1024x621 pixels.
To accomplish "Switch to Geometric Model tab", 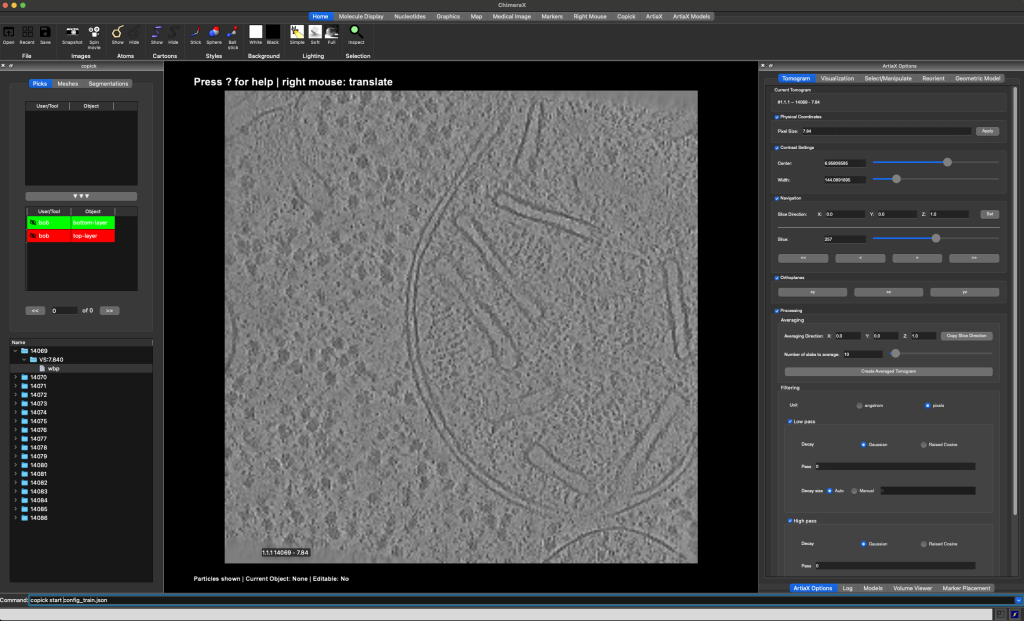I will click(x=977, y=78).
